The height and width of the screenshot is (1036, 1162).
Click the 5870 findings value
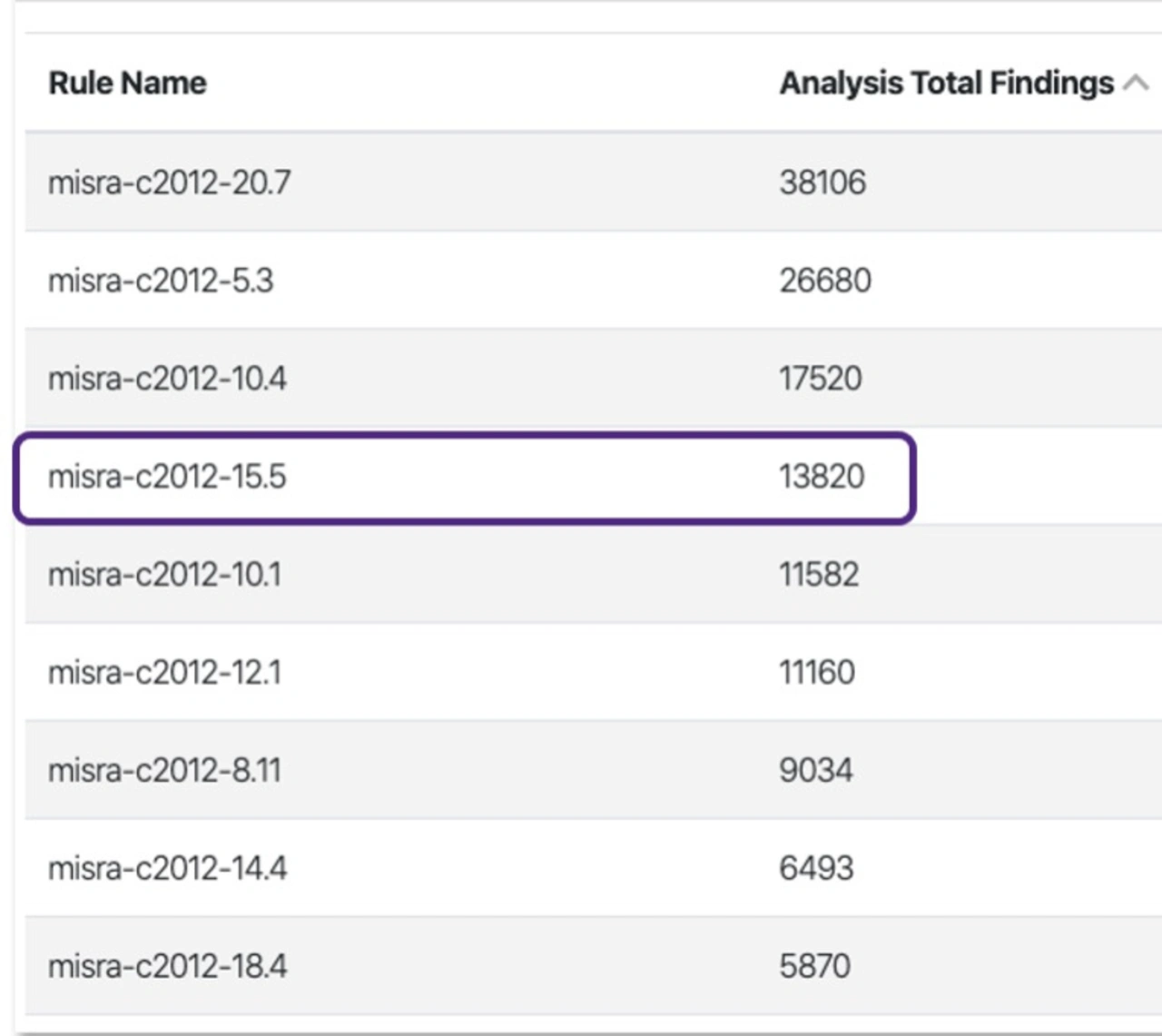coord(814,966)
